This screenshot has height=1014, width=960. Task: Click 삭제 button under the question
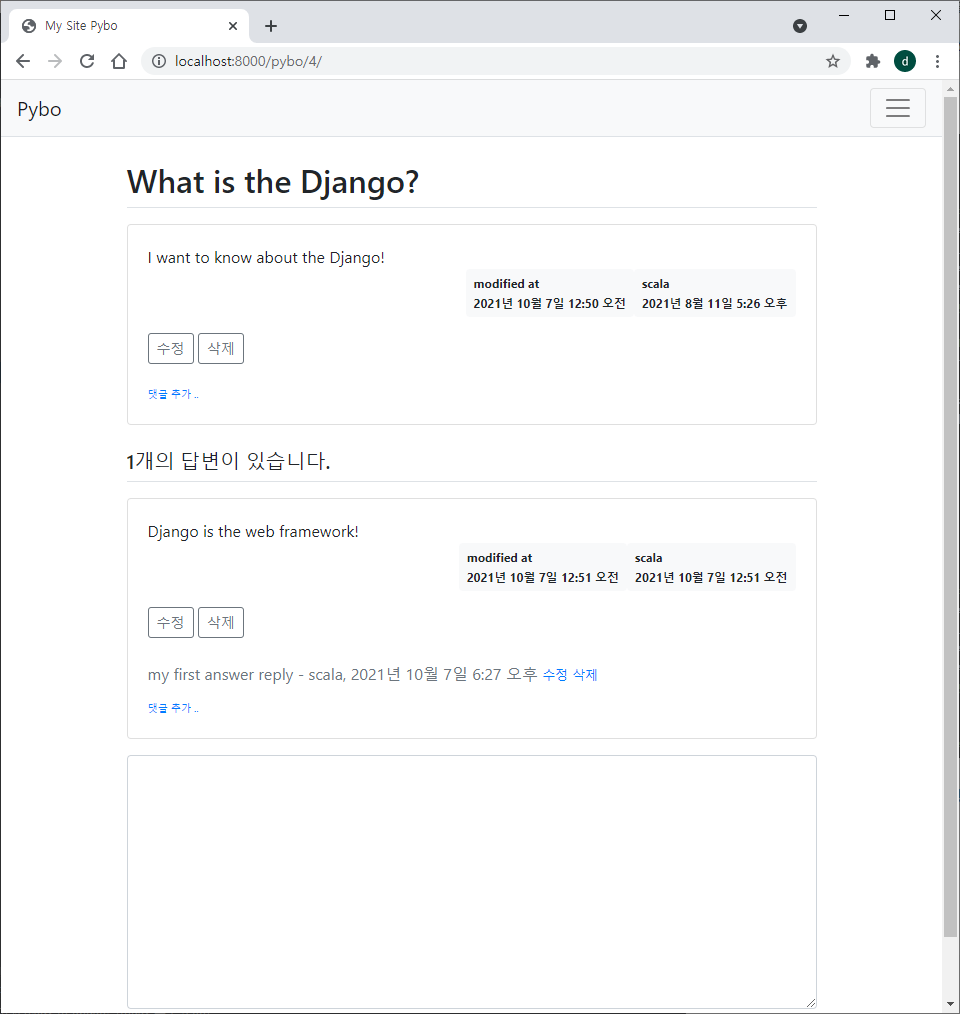click(x=221, y=349)
